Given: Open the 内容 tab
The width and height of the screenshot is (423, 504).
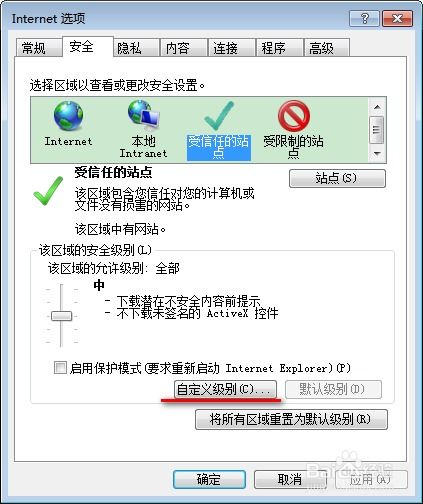Looking at the screenshot, I should pyautogui.click(x=178, y=48).
